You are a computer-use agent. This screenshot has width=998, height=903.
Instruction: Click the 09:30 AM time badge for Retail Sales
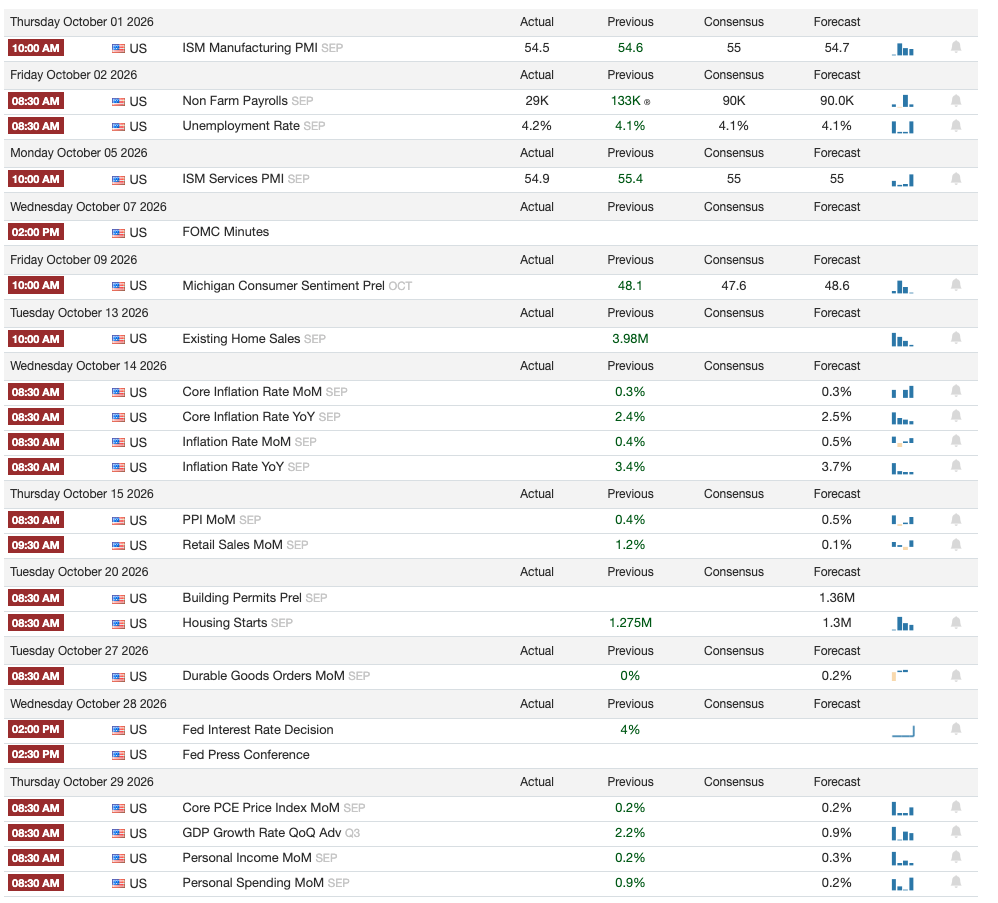(36, 545)
